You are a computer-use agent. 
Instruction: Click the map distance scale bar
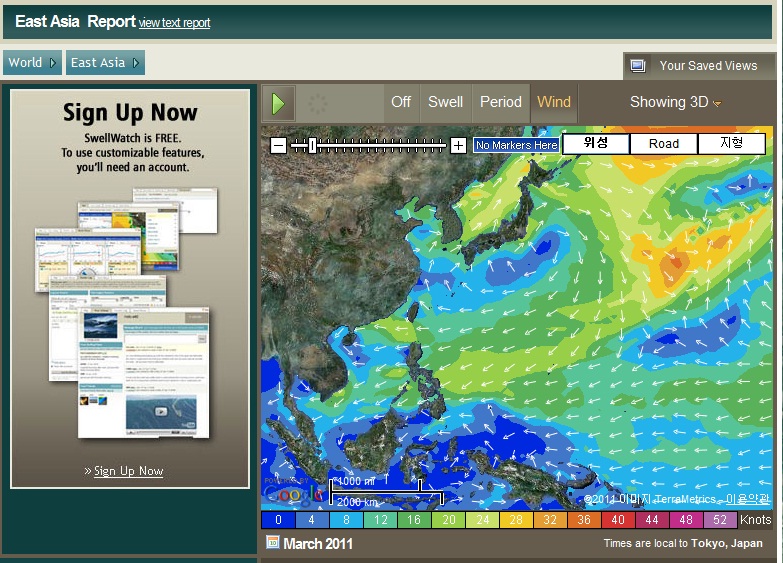point(386,491)
